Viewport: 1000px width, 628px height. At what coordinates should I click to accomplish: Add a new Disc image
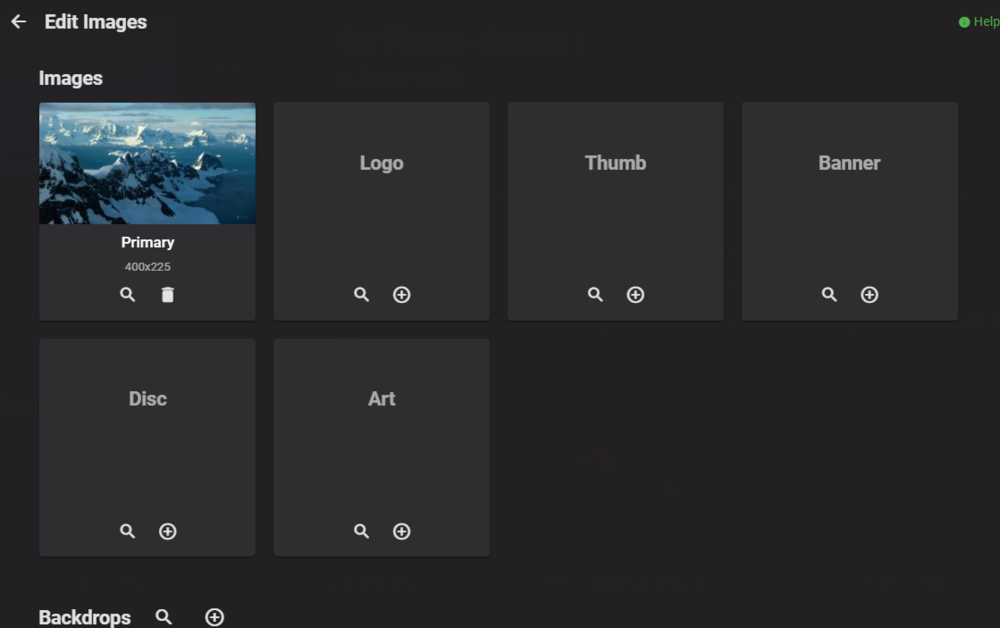click(x=167, y=531)
